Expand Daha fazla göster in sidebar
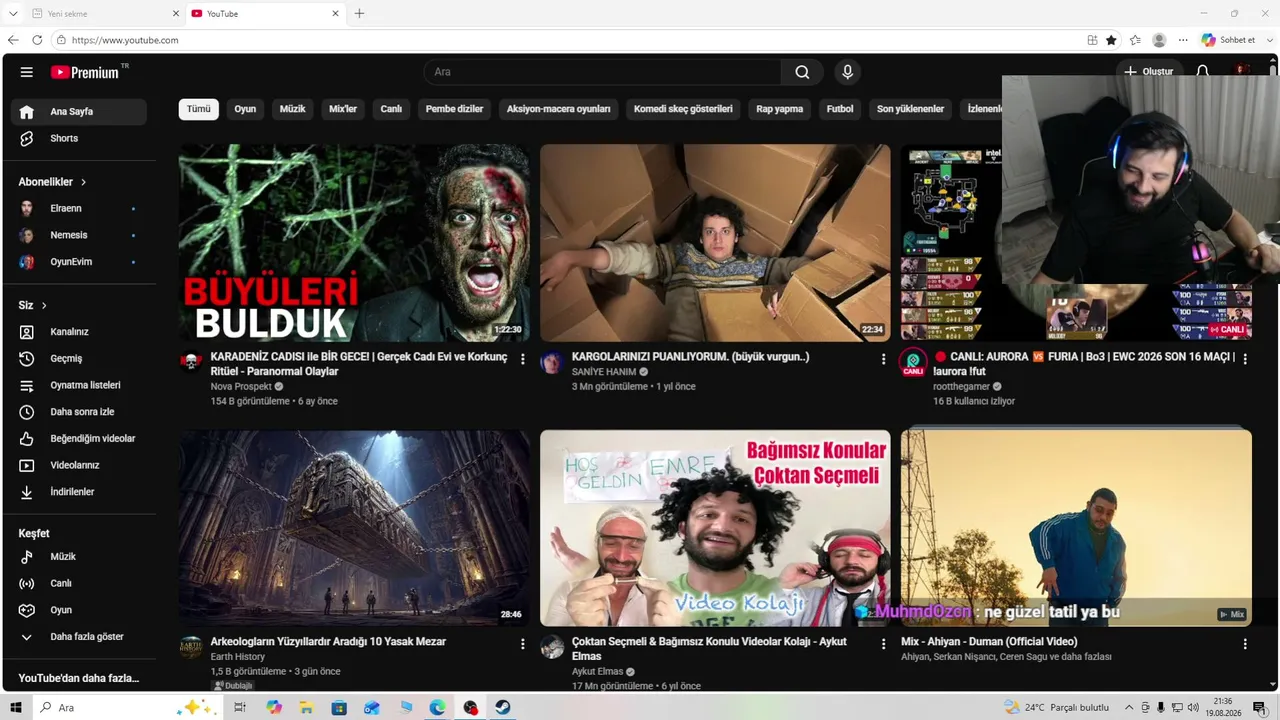 79,637
